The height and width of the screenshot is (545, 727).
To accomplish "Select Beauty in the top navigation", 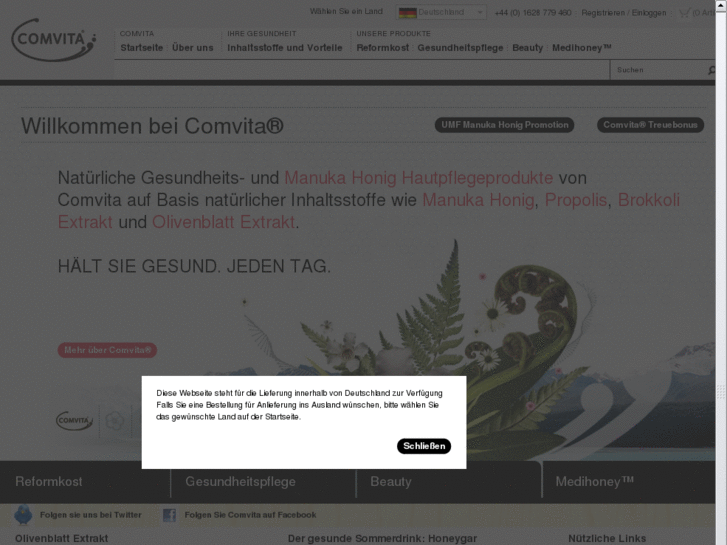I will tap(527, 48).
